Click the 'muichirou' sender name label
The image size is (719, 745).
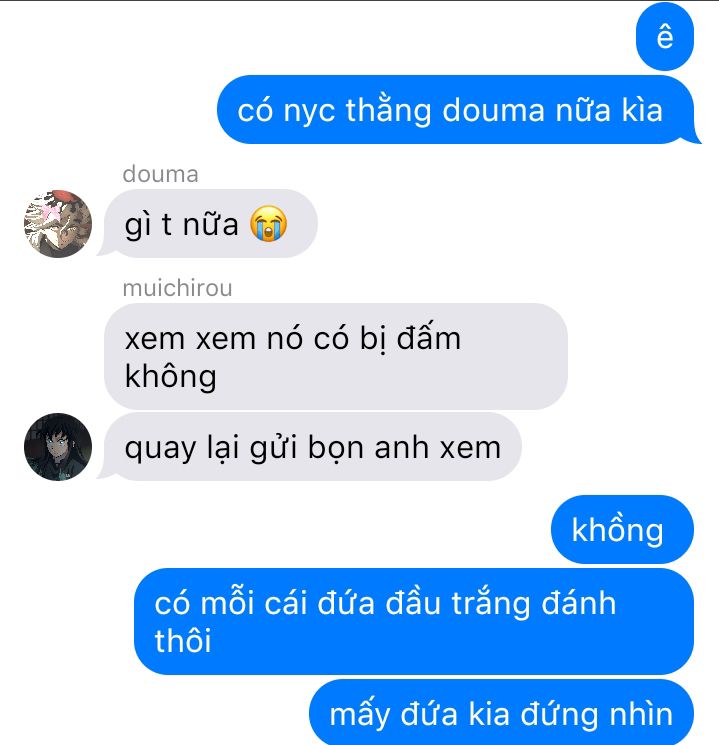coord(177,288)
